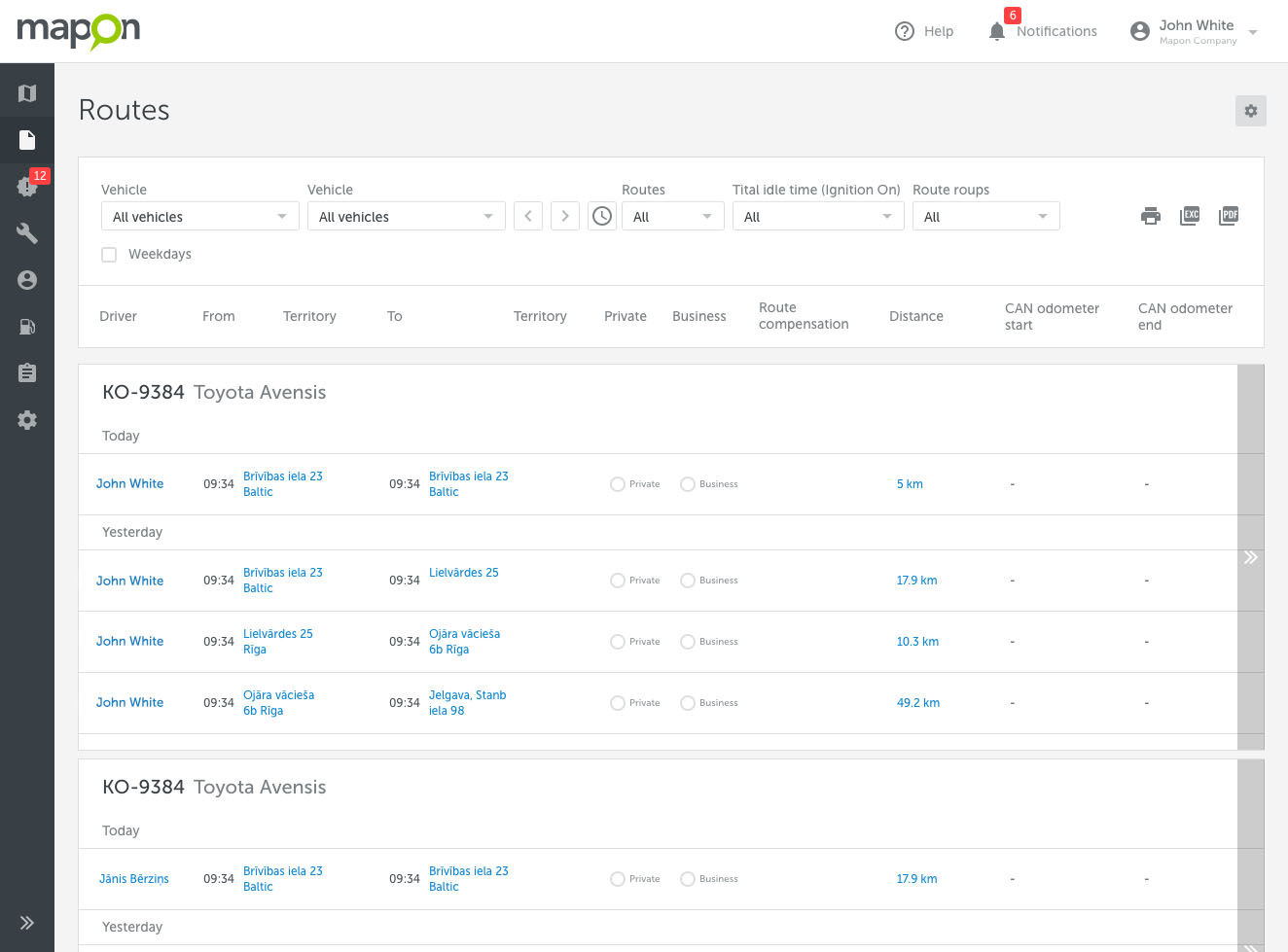Click the Mapon logo
1288x952 pixels.
(79, 31)
